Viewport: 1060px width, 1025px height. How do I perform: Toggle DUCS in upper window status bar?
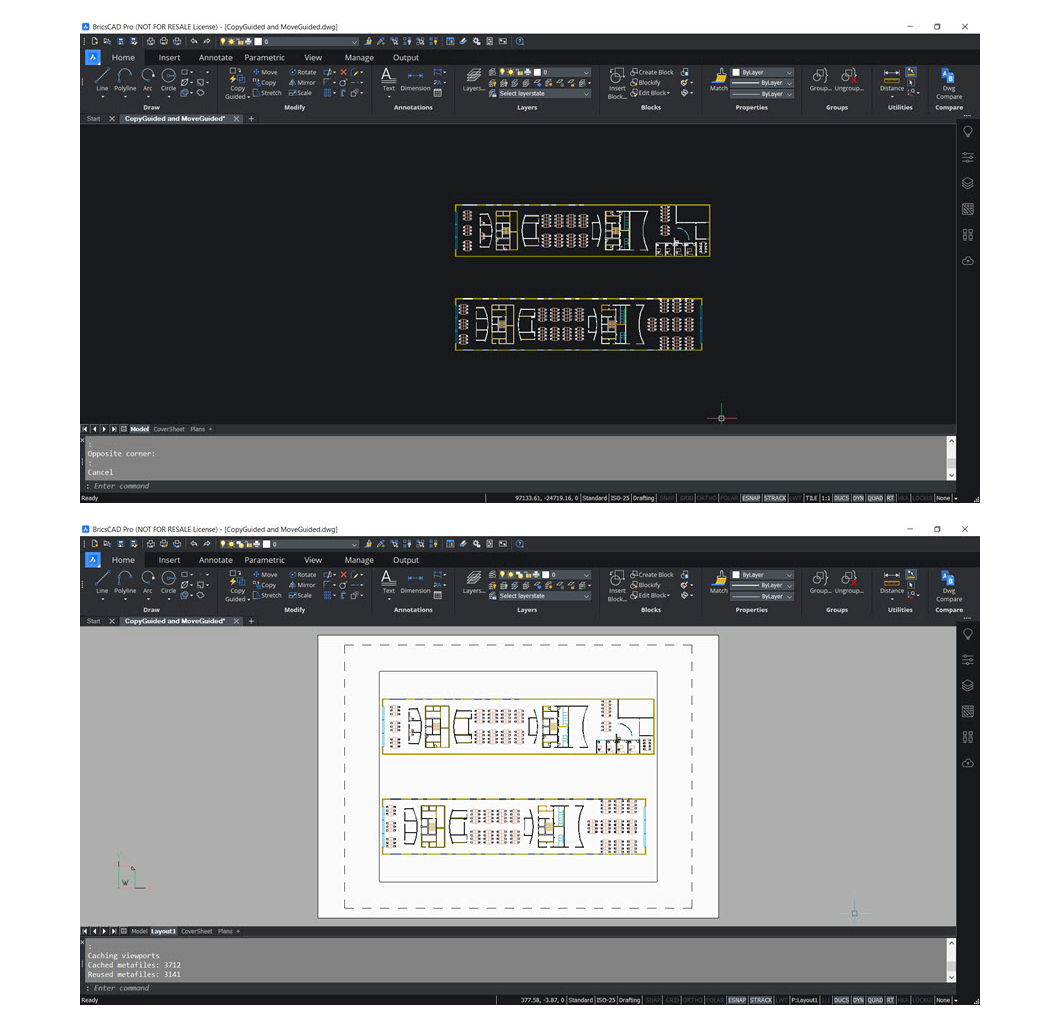(842, 498)
